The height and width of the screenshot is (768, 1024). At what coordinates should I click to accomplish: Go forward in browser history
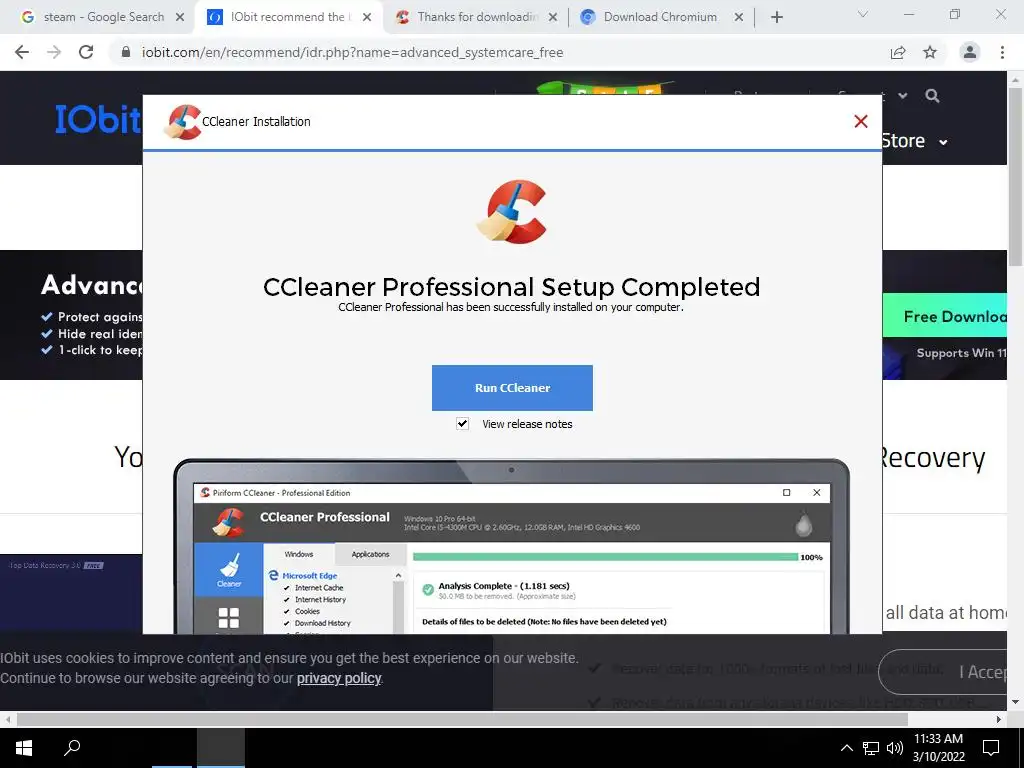pyautogui.click(x=54, y=52)
